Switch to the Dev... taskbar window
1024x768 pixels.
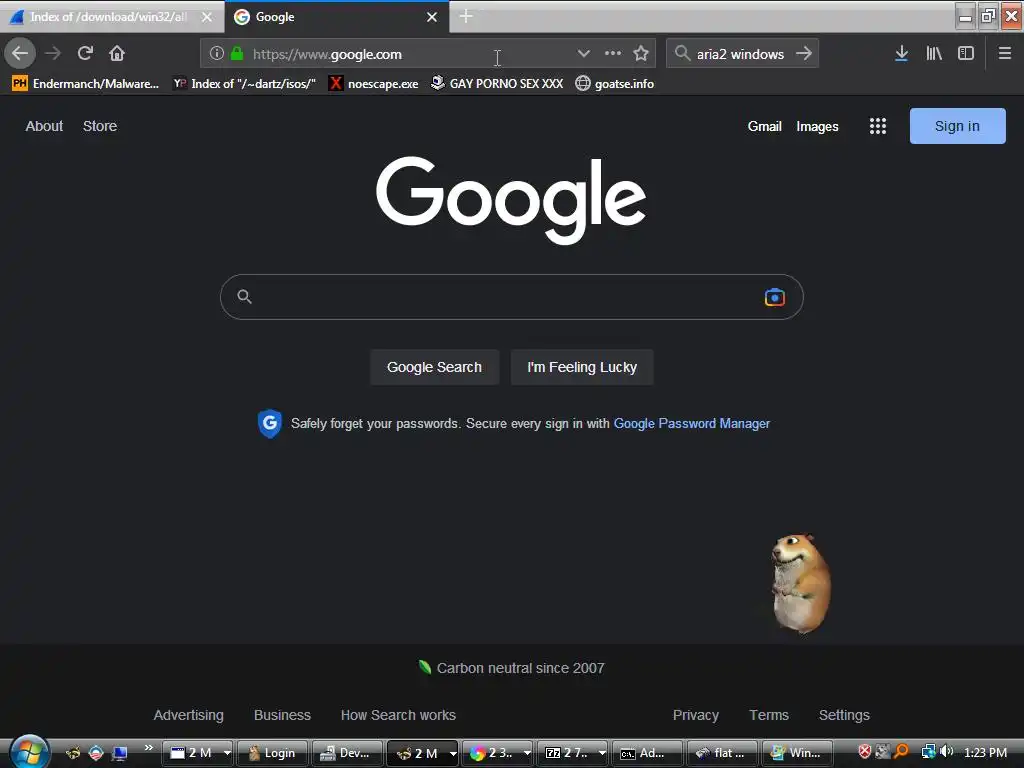pyautogui.click(x=347, y=753)
